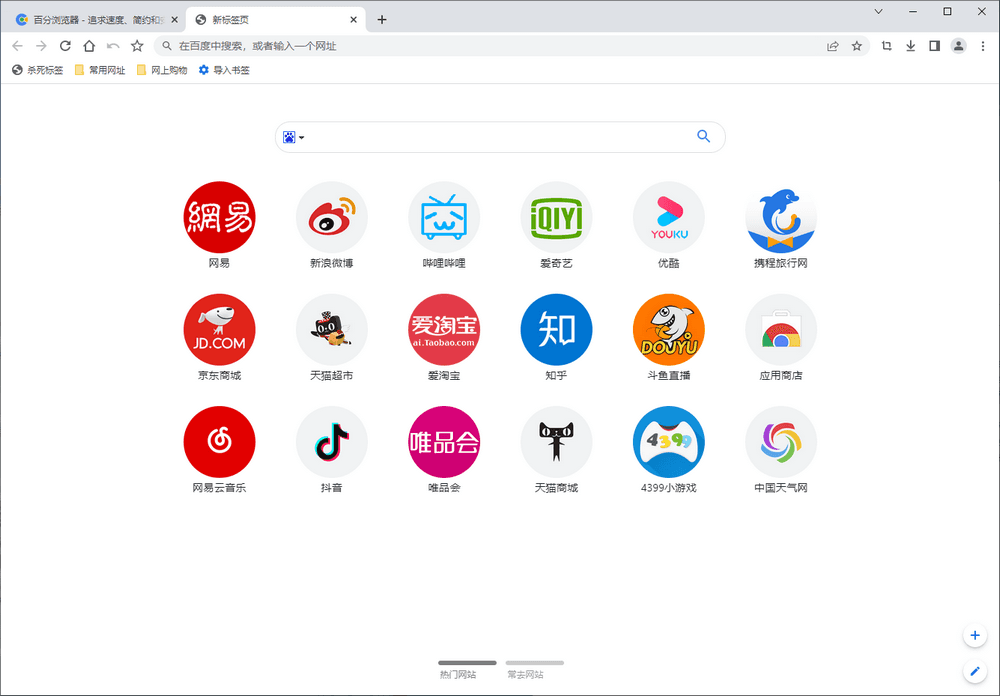Open the browser menu with three dots

point(984,46)
